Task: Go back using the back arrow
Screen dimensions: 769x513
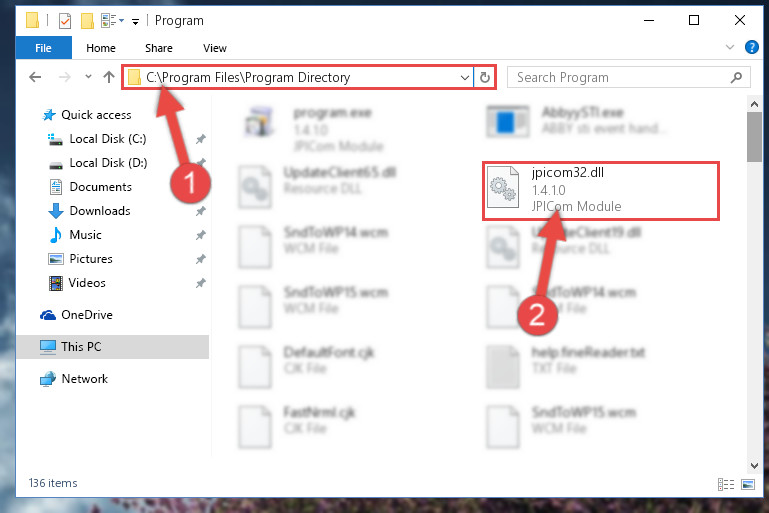Action: [35, 77]
